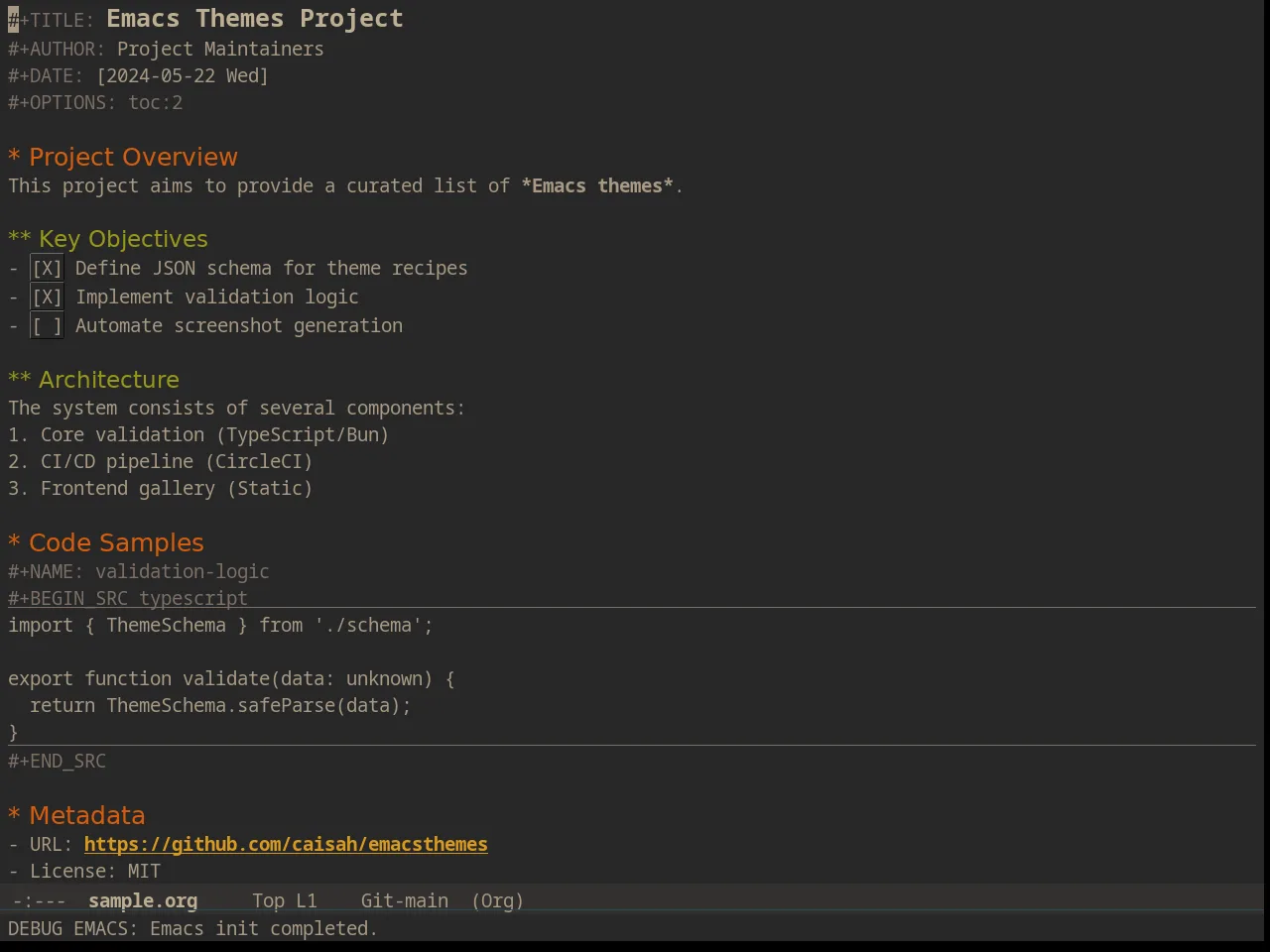Open the github.com/caisah/emacsthemes link
1270x952 pixels.
click(x=286, y=844)
